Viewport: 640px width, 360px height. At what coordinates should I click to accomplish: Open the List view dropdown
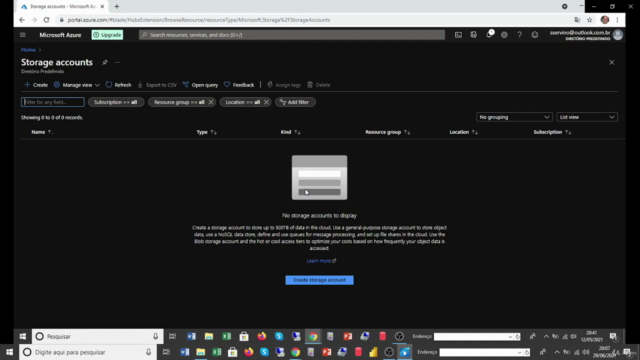pyautogui.click(x=587, y=117)
